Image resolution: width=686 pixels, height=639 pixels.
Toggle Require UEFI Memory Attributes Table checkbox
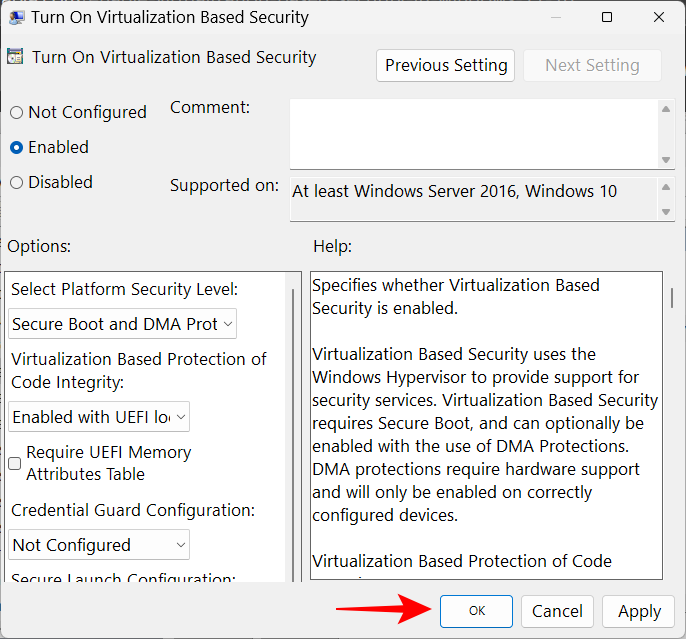click(15, 463)
